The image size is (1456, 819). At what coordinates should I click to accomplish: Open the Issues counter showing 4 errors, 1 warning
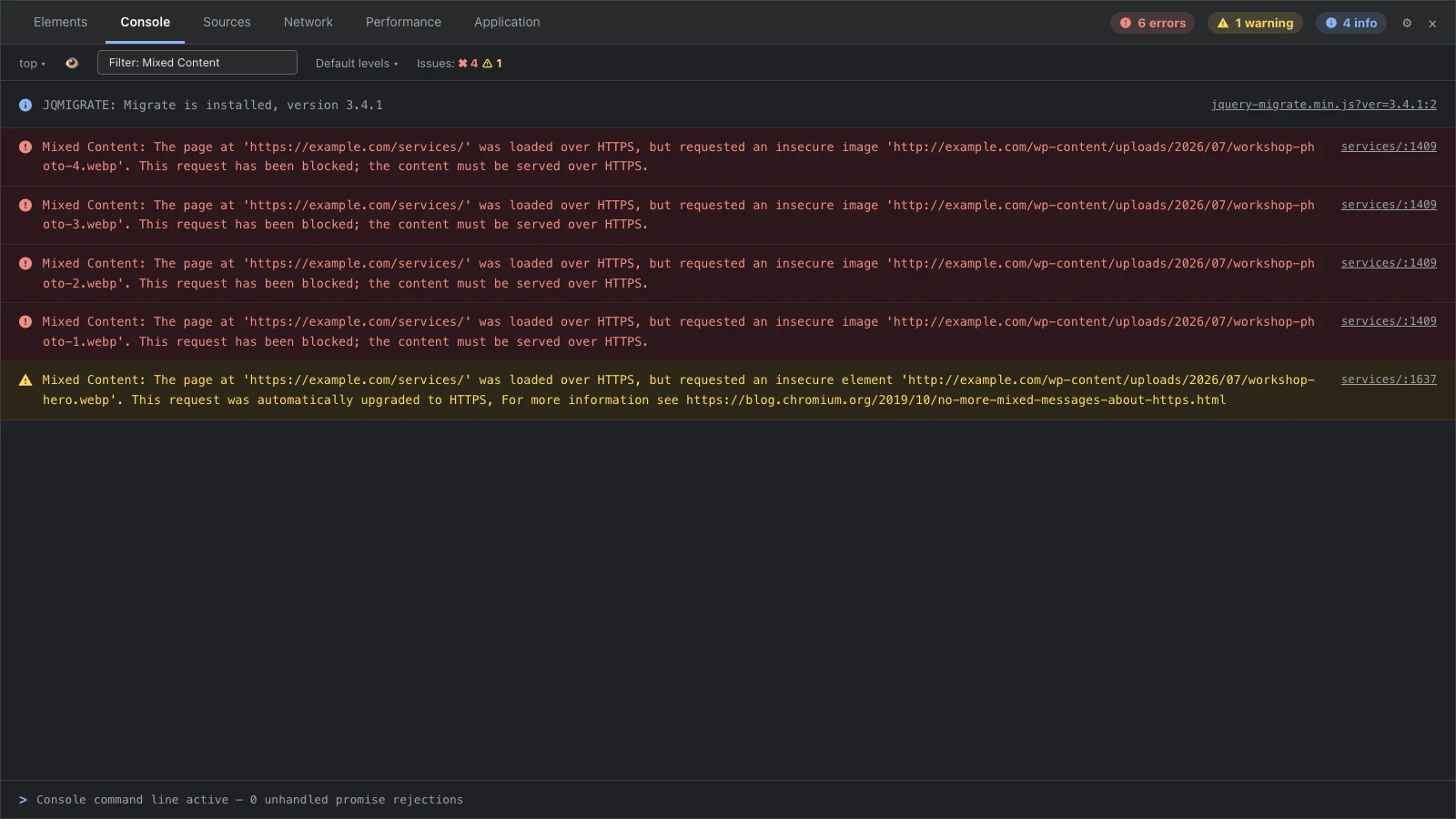pyautogui.click(x=460, y=63)
